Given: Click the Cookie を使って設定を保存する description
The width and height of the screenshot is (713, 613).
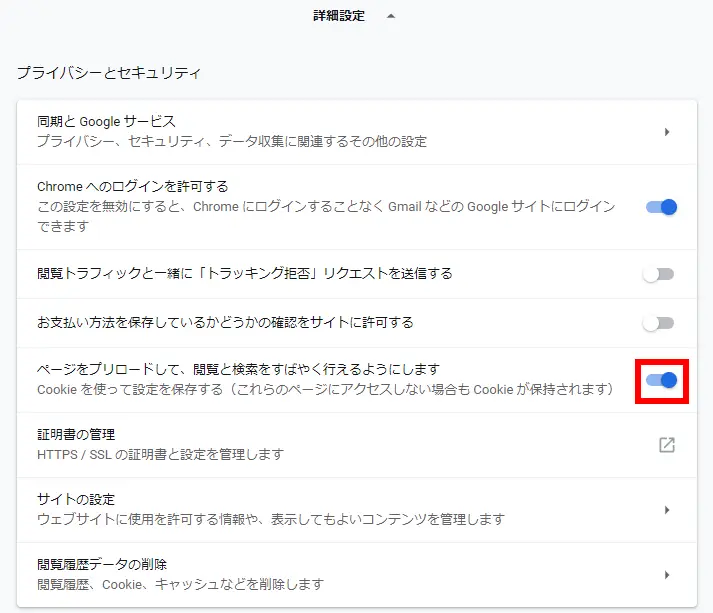Looking at the screenshot, I should click(325, 389).
